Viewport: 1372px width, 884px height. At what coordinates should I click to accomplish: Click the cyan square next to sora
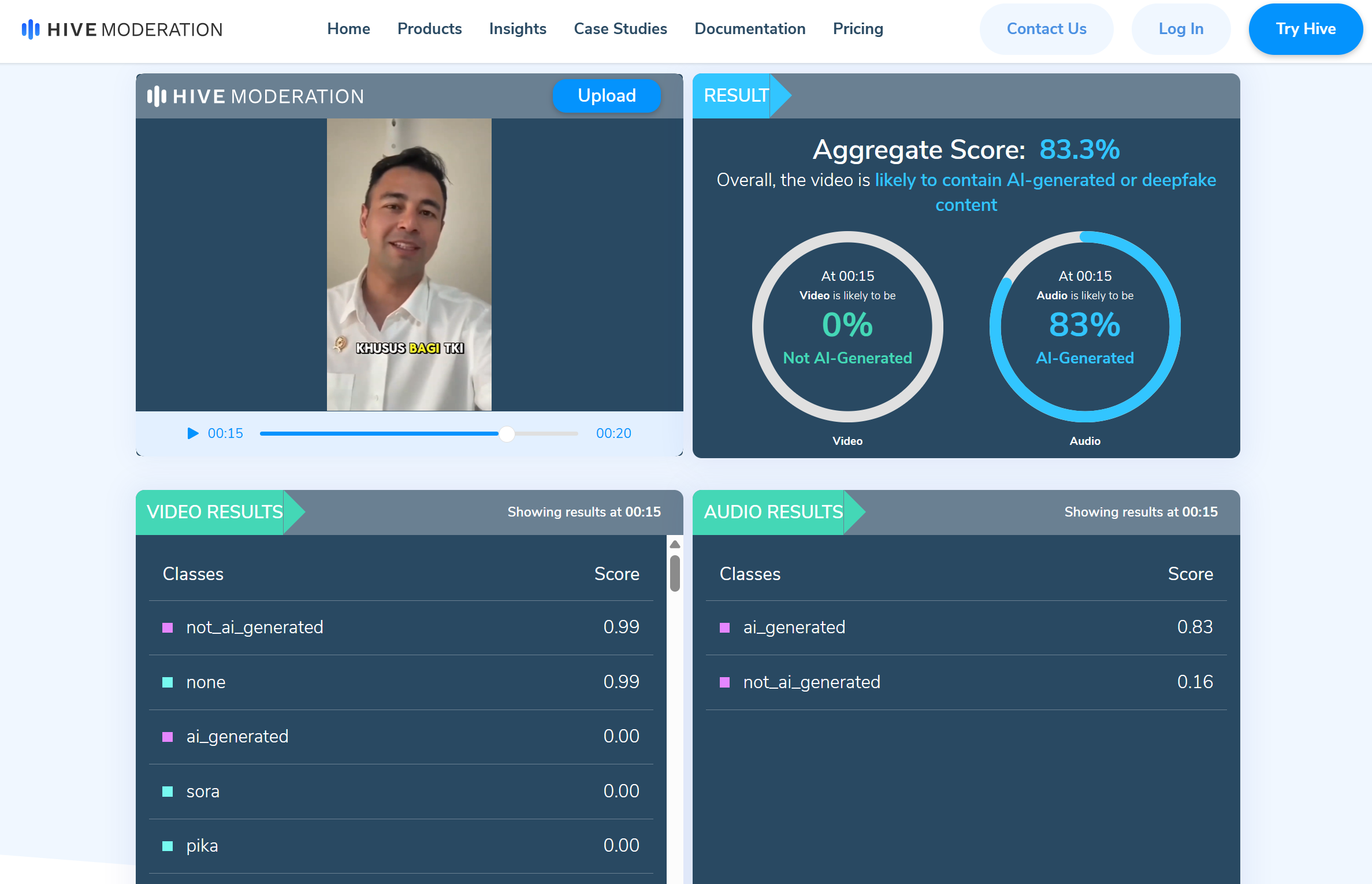[x=168, y=792]
